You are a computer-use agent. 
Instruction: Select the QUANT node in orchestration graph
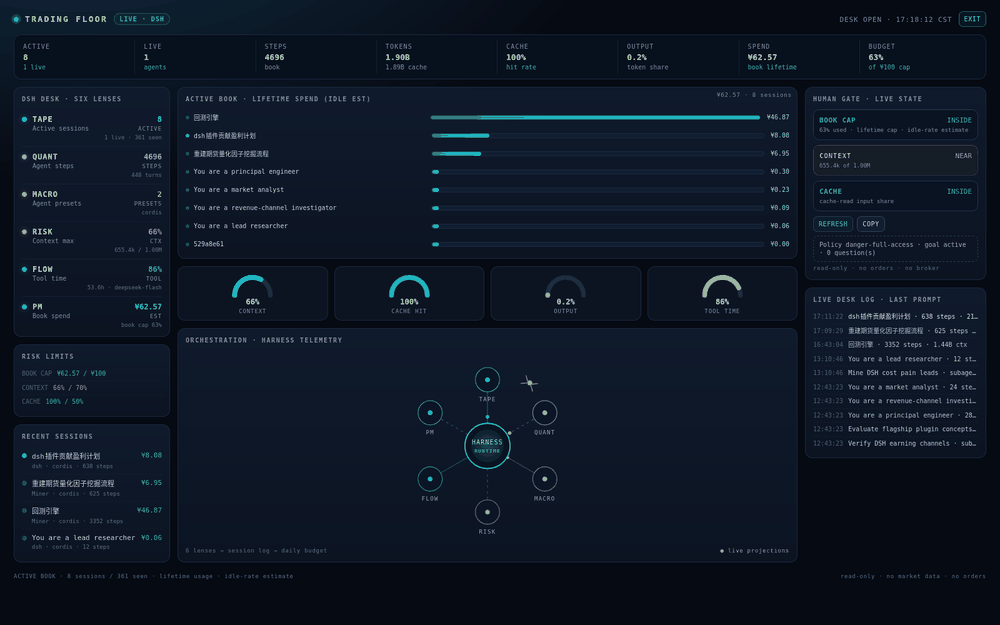(545, 413)
